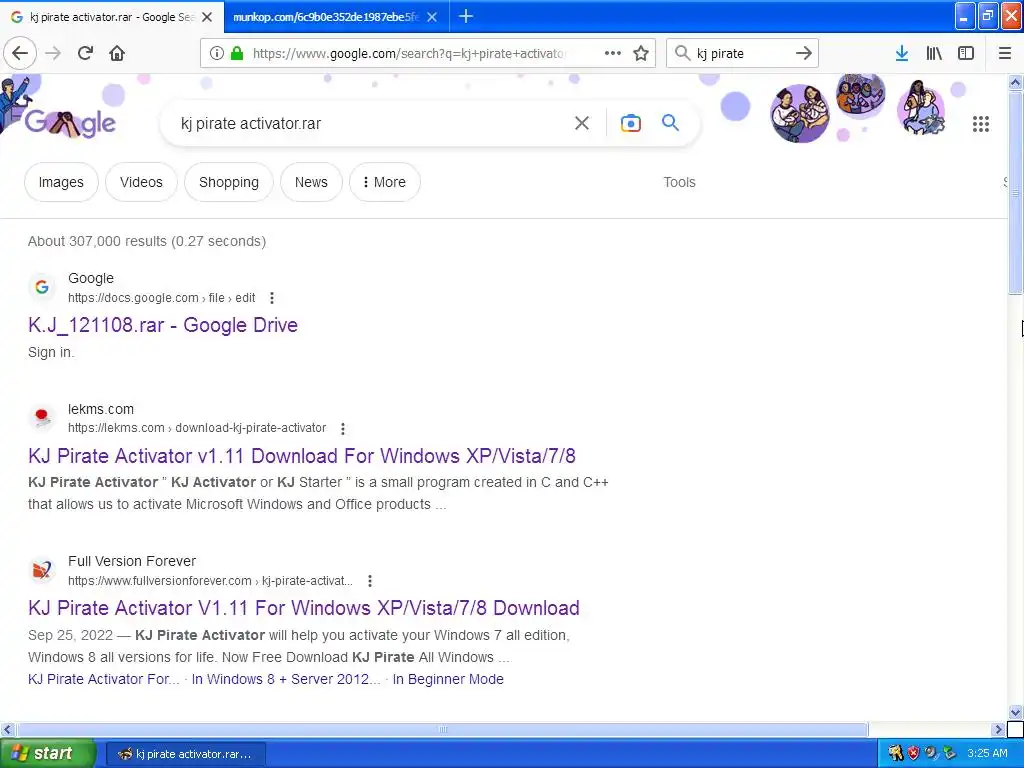Open the Google apps grid
The image size is (1024, 768).
pos(980,123)
